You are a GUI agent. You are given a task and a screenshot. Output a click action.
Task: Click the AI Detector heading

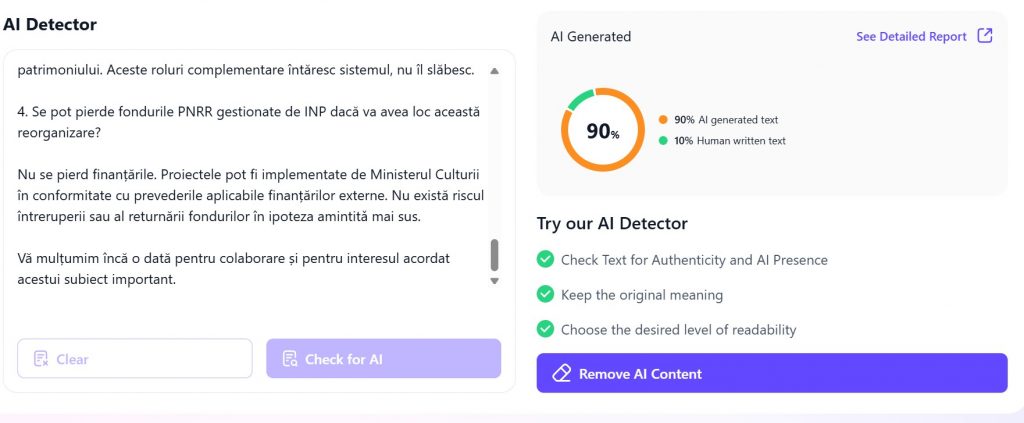tap(50, 23)
